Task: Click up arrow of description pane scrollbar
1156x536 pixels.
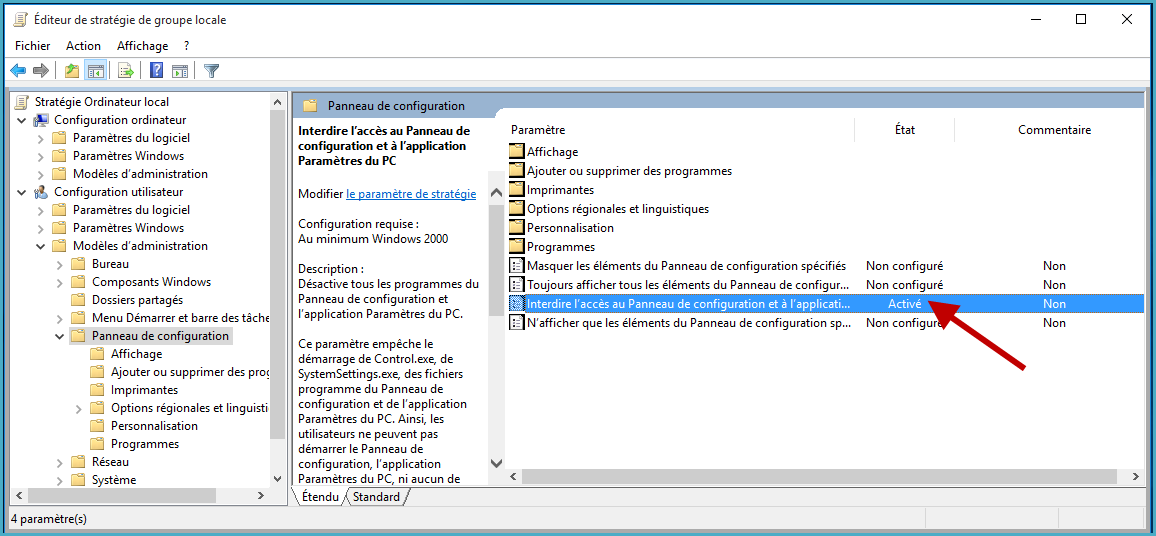Action: coord(496,192)
